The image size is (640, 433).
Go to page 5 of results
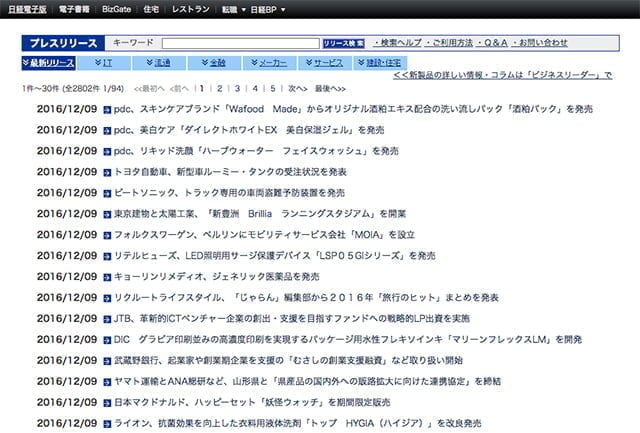273,89
